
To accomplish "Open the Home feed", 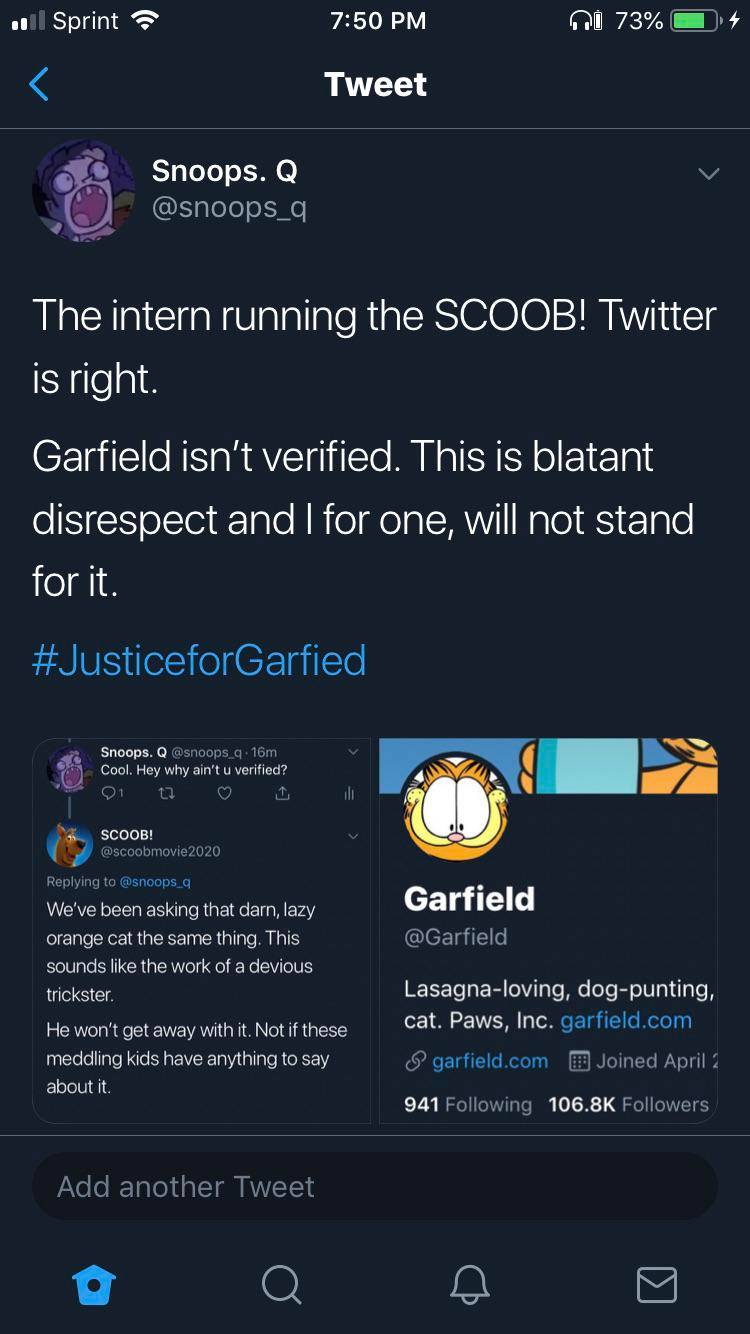I will [x=93, y=1286].
